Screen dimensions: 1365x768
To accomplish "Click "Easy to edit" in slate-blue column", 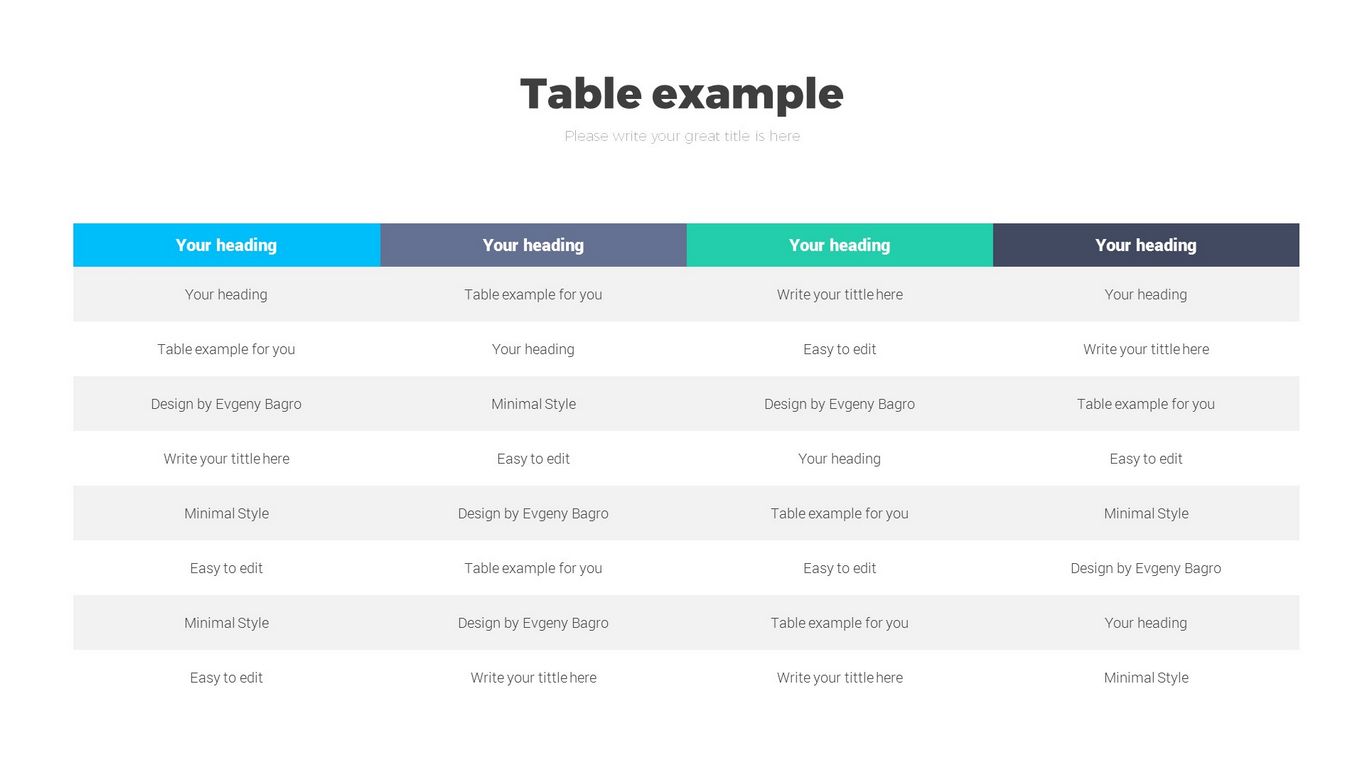I will coord(533,459).
